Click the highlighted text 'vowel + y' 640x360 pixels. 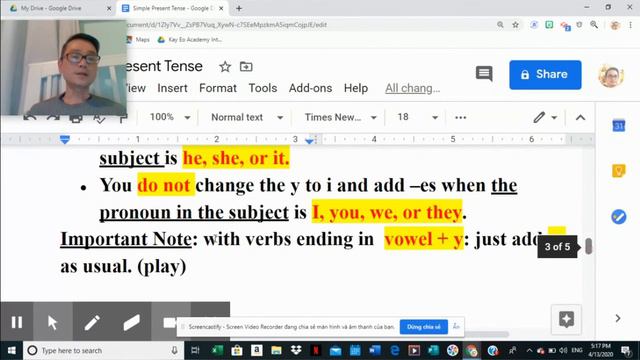coord(423,239)
